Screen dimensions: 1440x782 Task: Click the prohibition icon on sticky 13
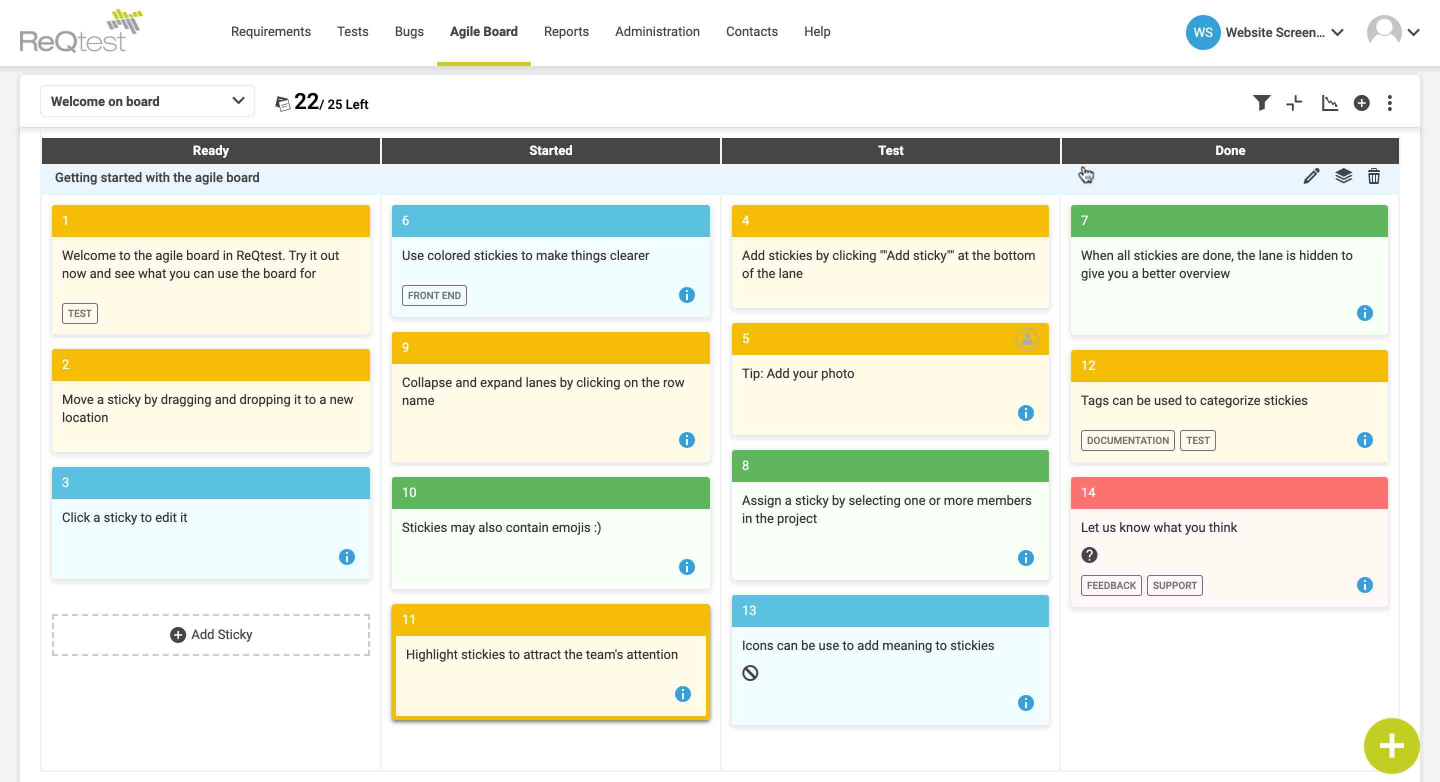pyautogui.click(x=751, y=673)
